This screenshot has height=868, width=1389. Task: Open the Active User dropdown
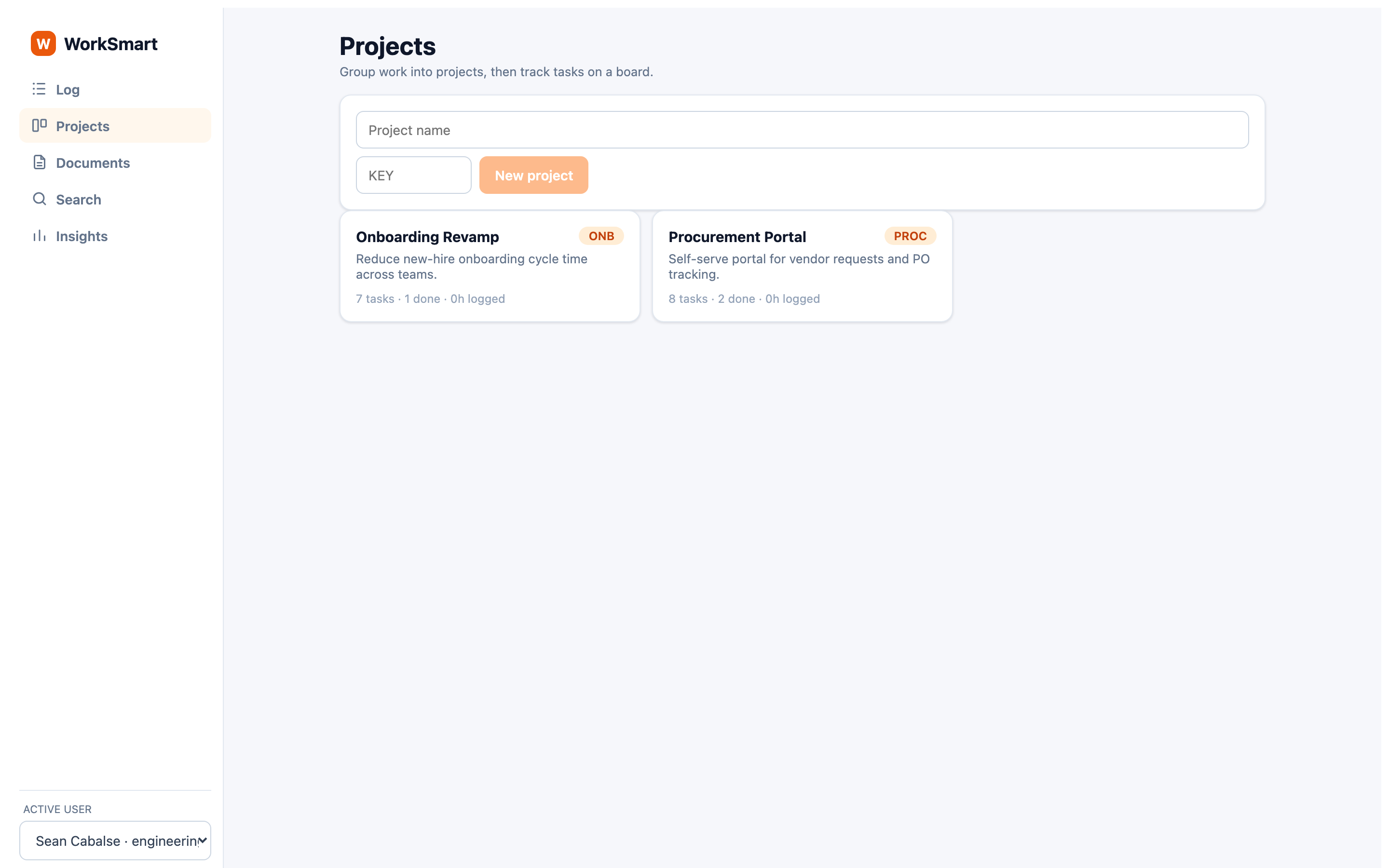(x=115, y=841)
